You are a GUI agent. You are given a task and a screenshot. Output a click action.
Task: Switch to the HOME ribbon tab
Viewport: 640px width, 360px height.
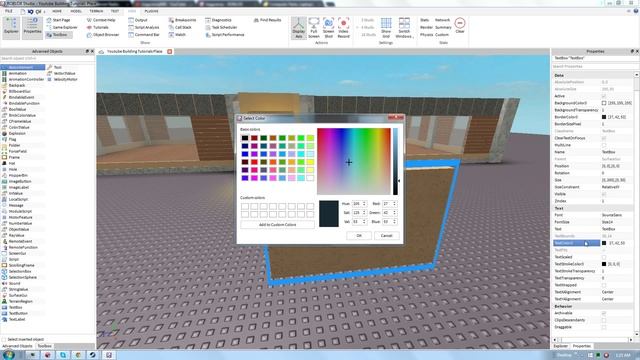pos(57,11)
